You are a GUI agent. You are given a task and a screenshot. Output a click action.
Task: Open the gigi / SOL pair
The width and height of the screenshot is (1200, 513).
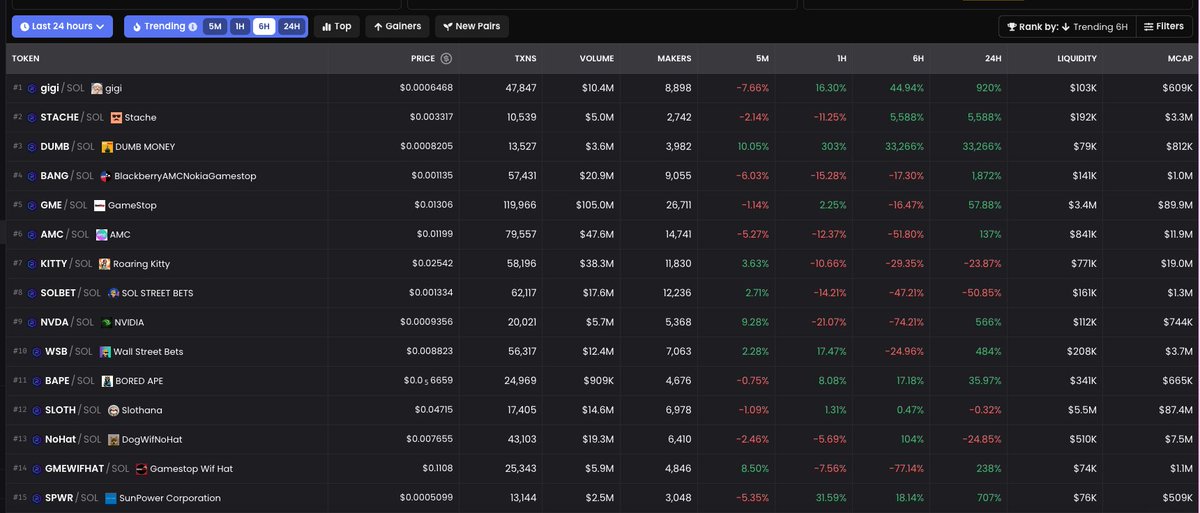pos(62,88)
